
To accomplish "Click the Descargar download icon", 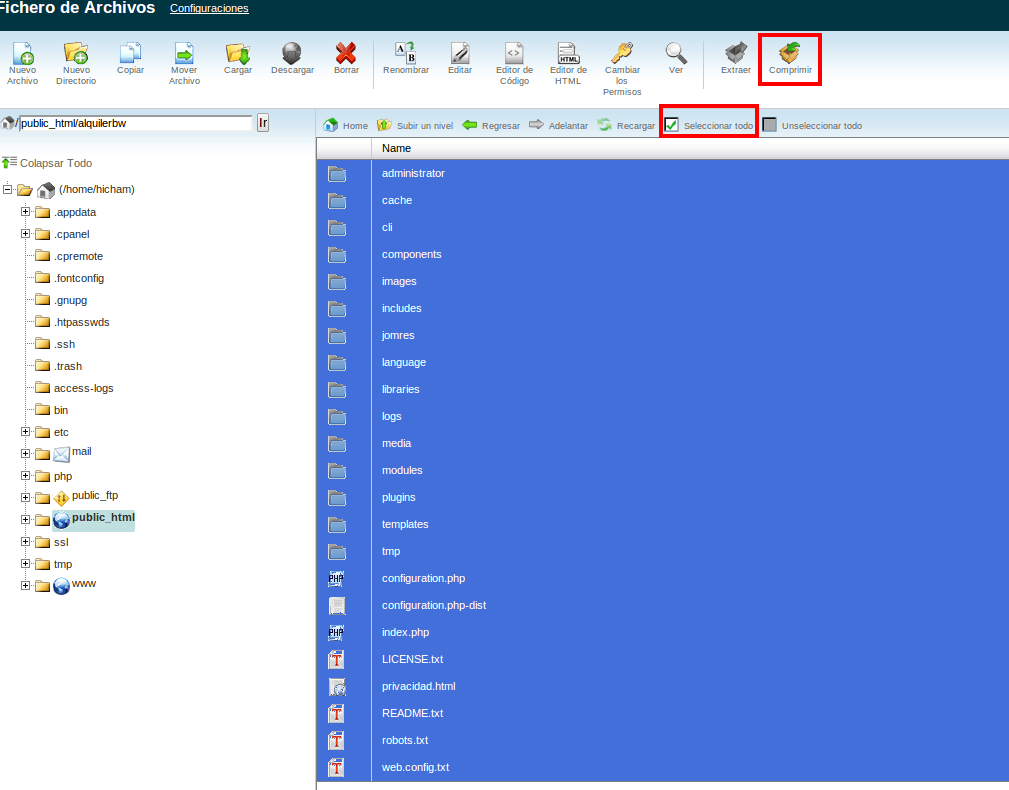I will 292,53.
